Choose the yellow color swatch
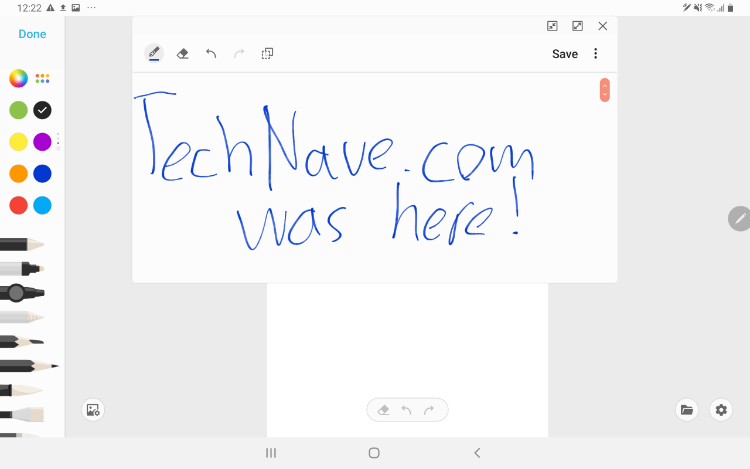The width and height of the screenshot is (750, 469). (18, 142)
